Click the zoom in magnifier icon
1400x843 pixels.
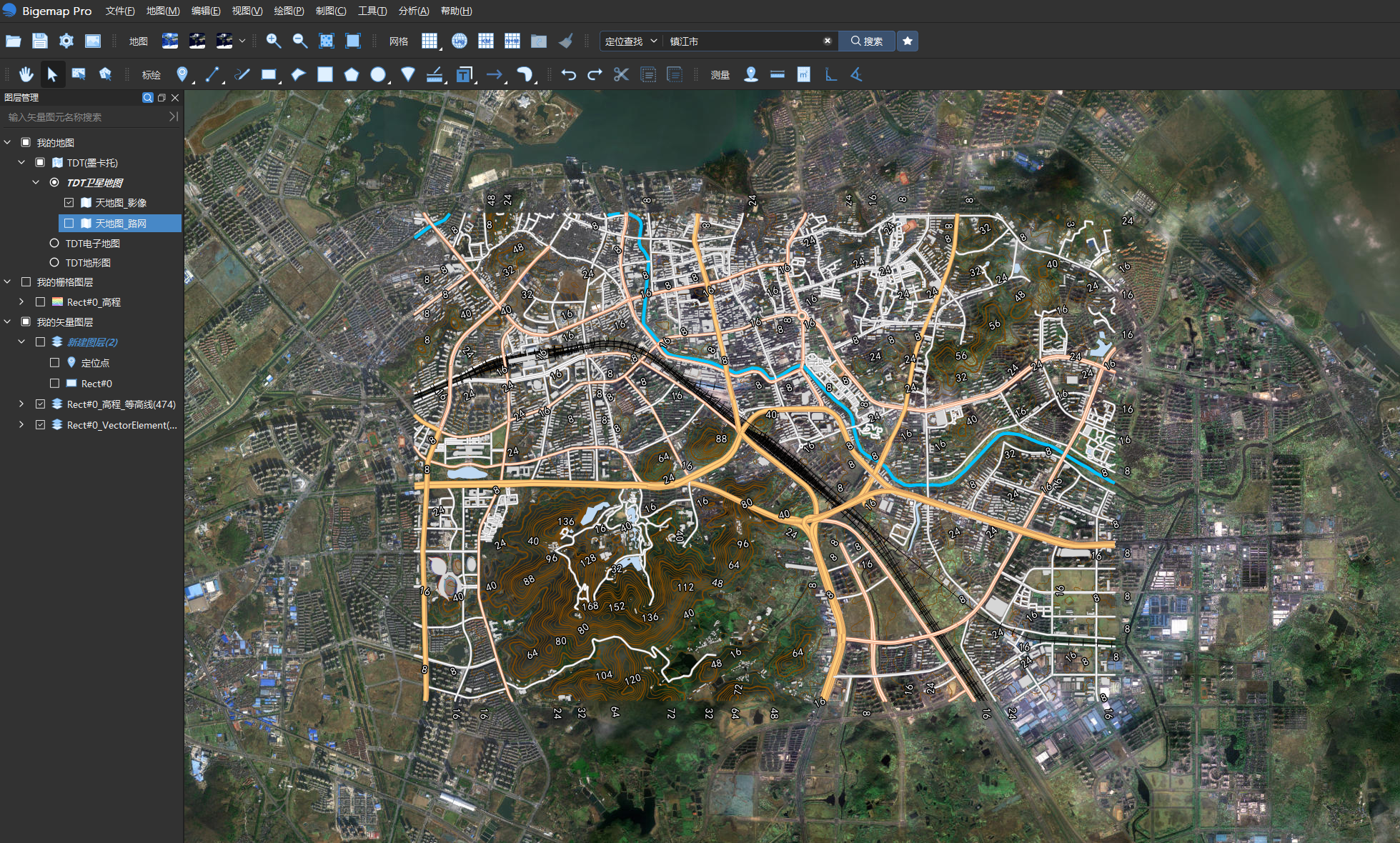tap(273, 41)
